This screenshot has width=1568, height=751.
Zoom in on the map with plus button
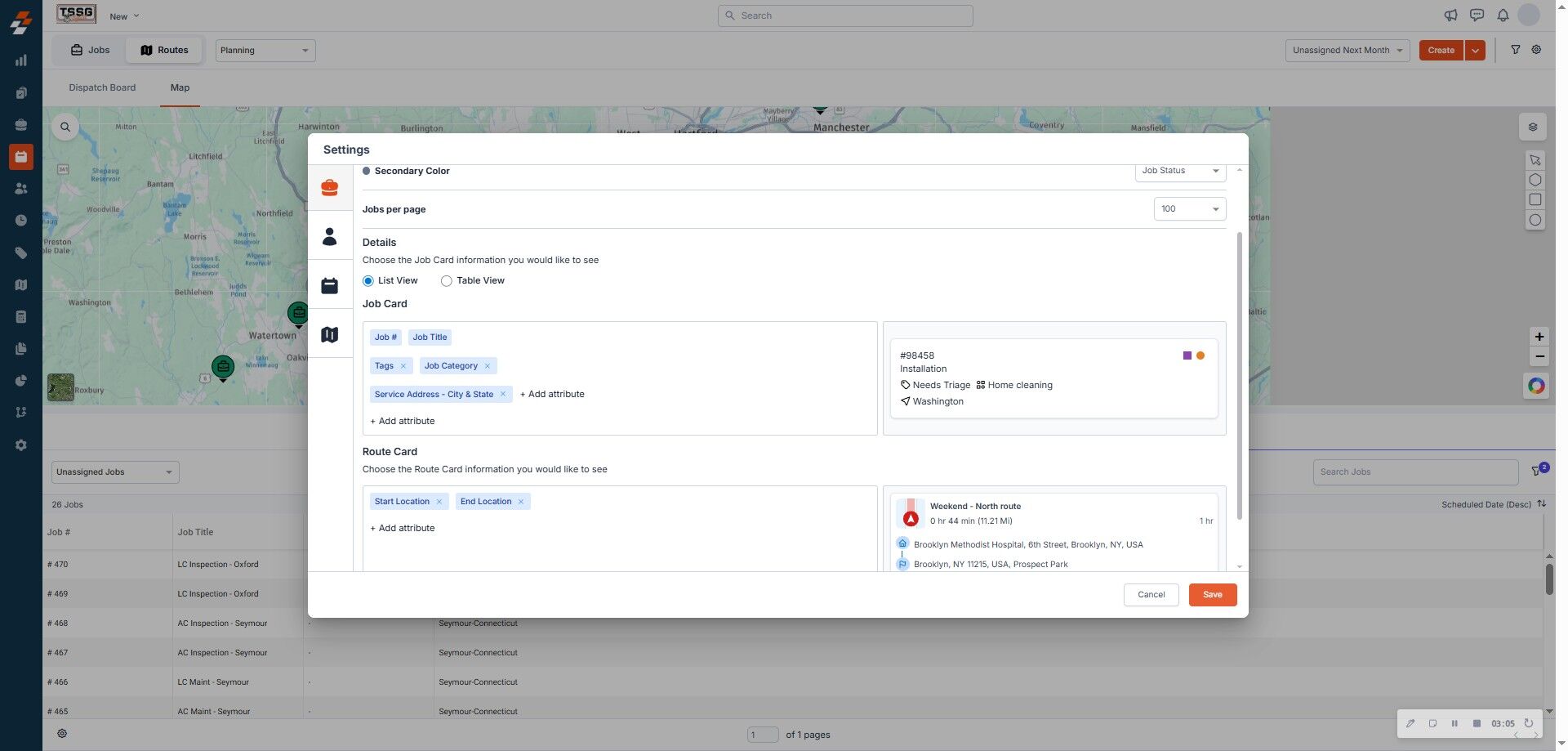pyautogui.click(x=1539, y=337)
